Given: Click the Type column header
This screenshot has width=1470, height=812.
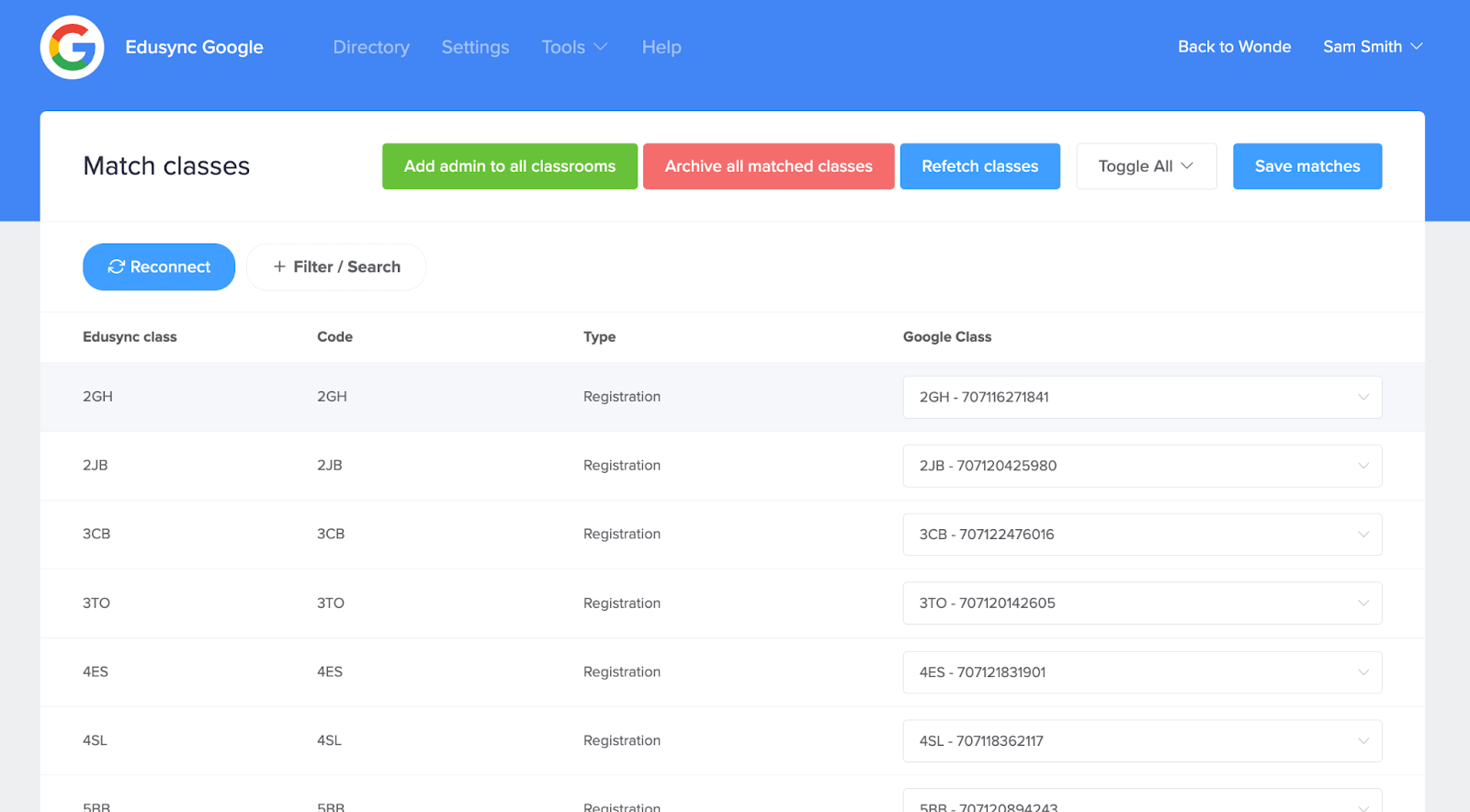Looking at the screenshot, I should pos(599,337).
